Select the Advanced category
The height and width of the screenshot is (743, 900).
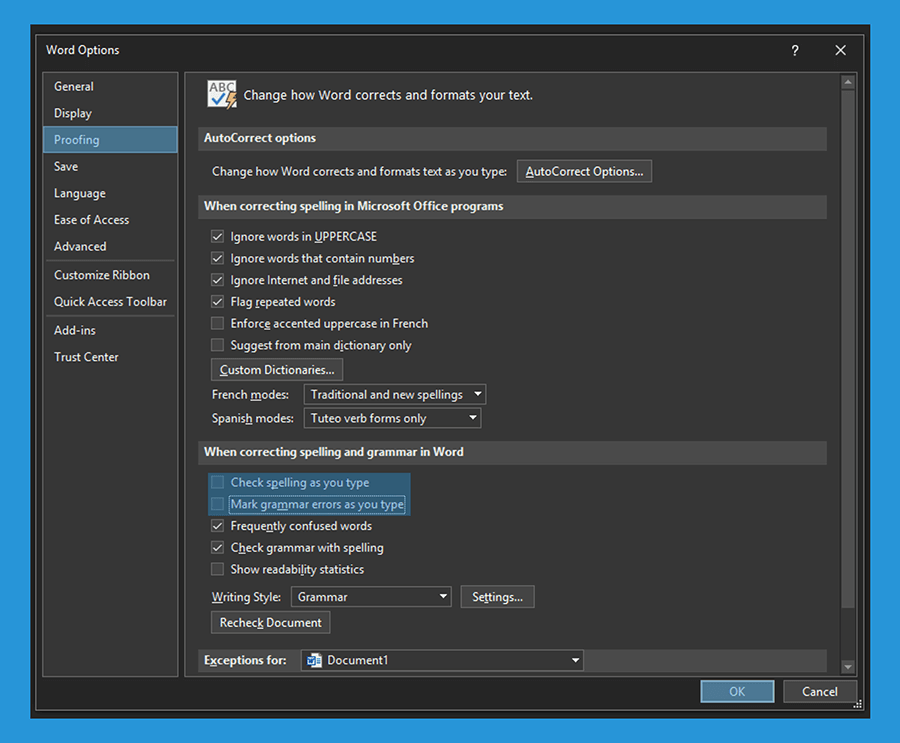coord(110,246)
